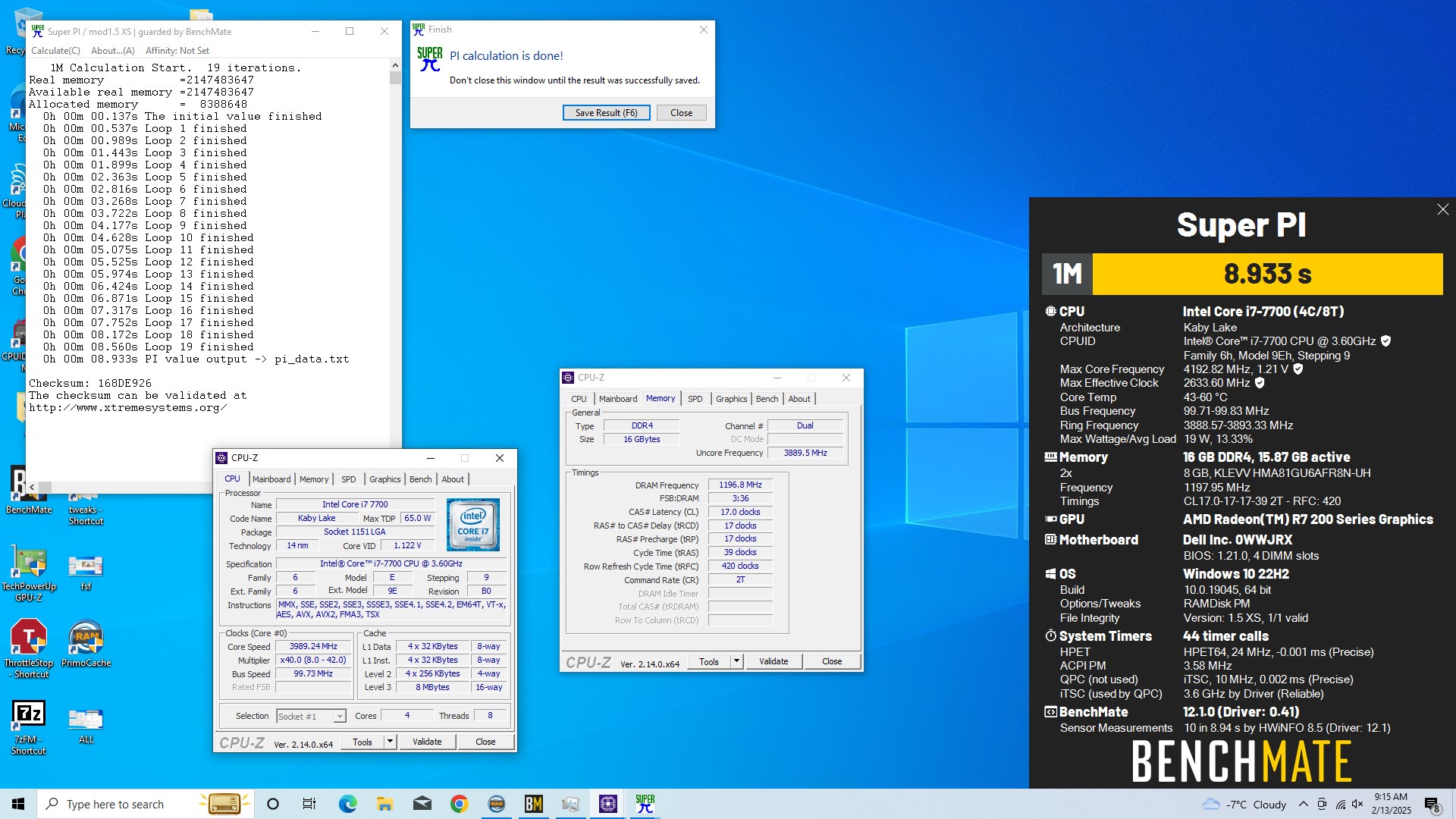The image size is (1456, 819).
Task: Click the -7°C Cloudy weather widget
Action: (1245, 804)
